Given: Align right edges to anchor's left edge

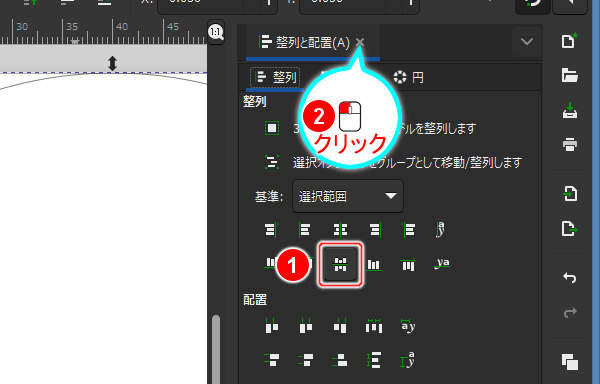Looking at the screenshot, I should (271, 229).
